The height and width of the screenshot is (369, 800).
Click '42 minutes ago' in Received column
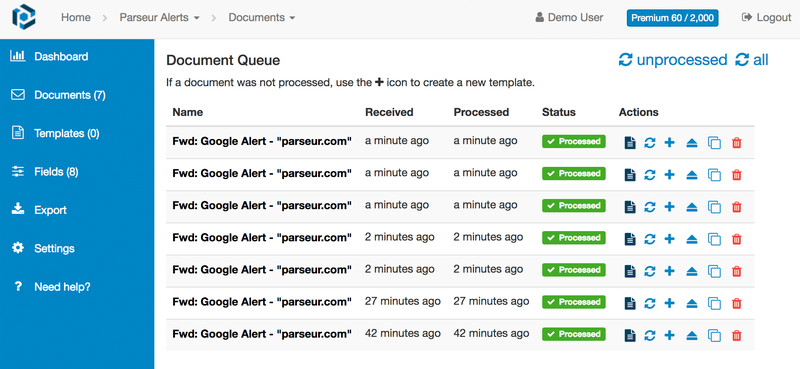click(x=403, y=333)
